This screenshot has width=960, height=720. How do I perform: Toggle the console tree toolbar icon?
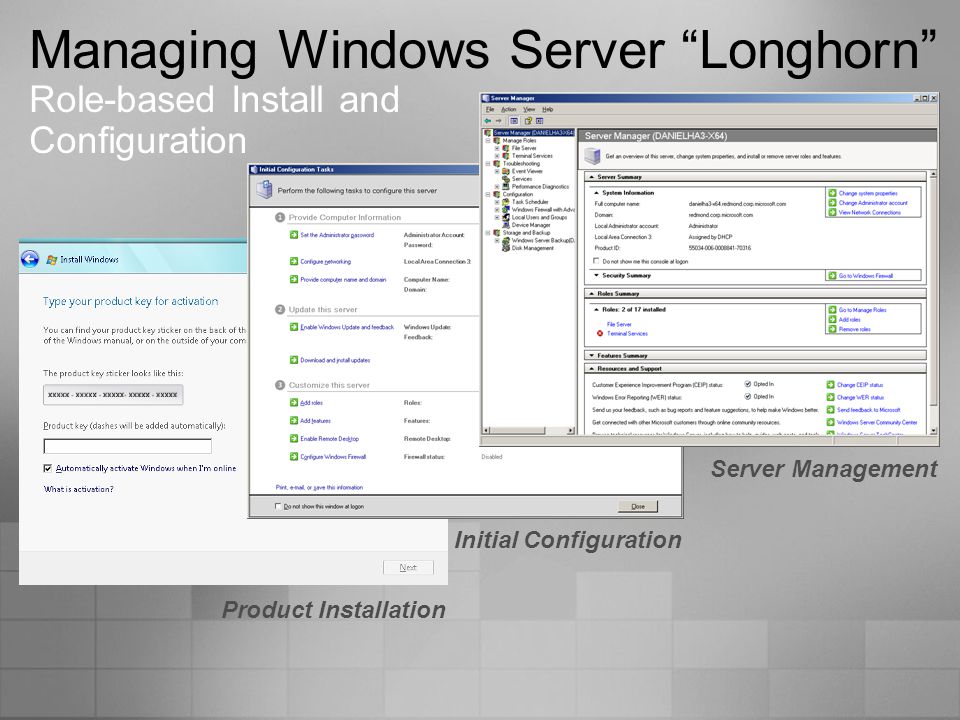click(514, 121)
